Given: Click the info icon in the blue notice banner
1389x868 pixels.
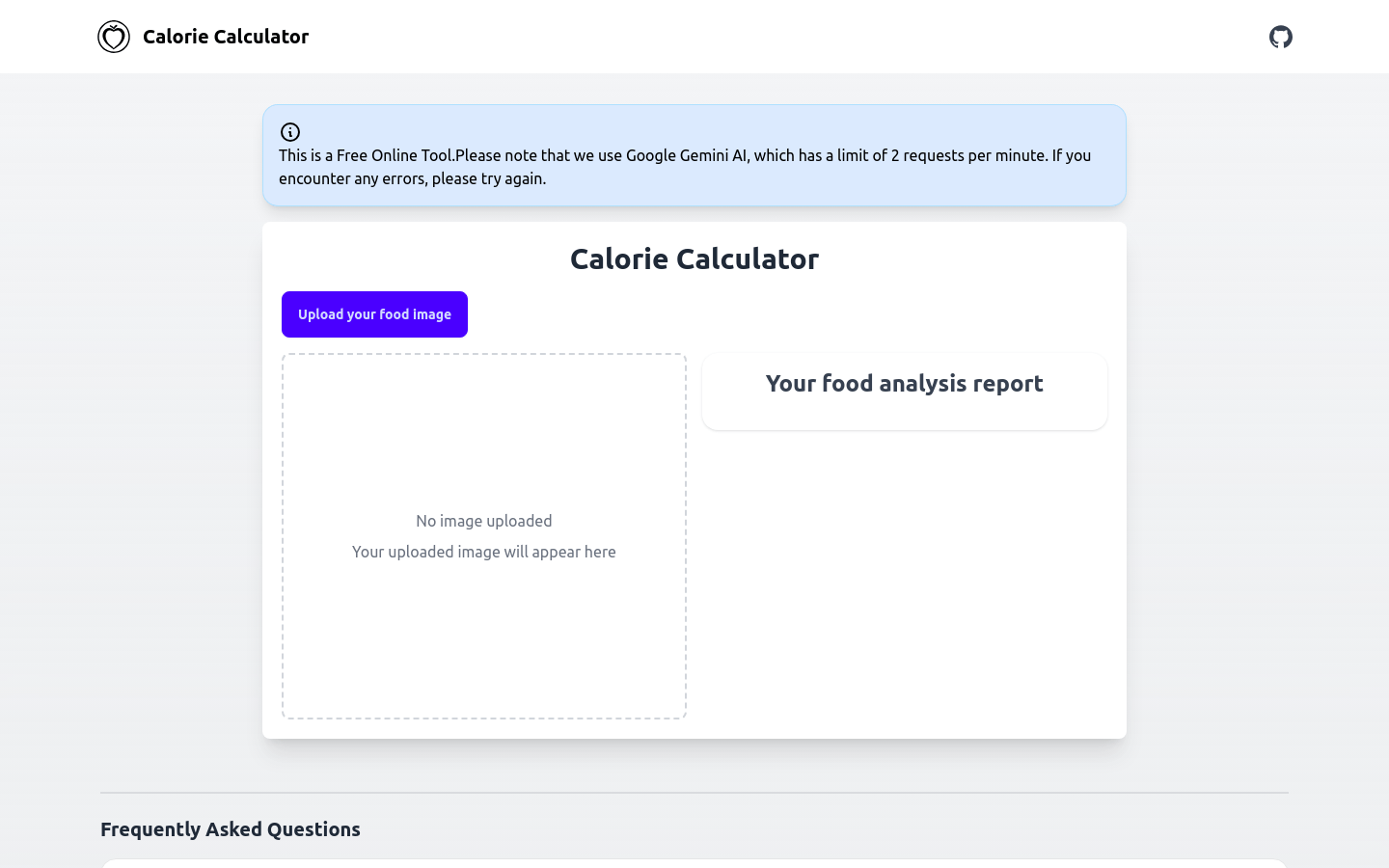Looking at the screenshot, I should point(289,132).
